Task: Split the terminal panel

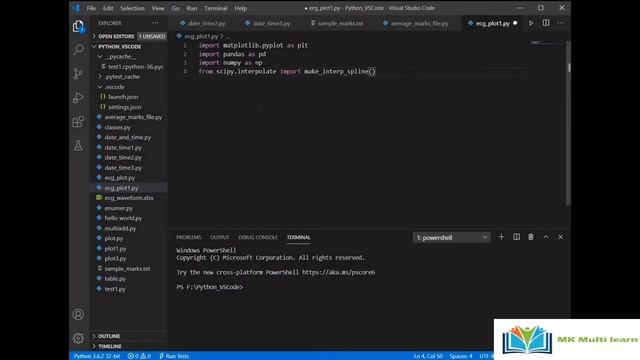Action: tap(516, 237)
